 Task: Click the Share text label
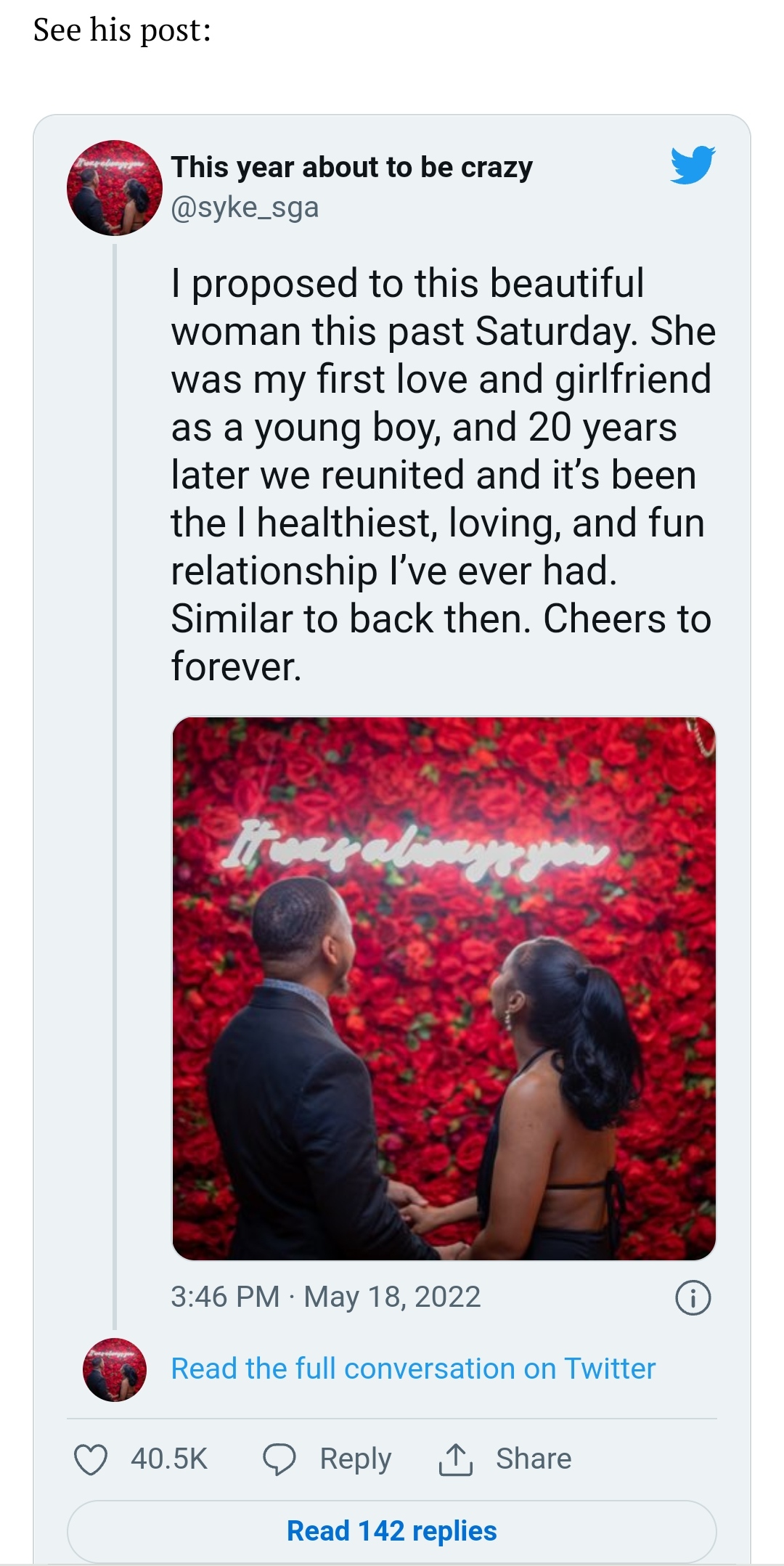[x=534, y=1459]
